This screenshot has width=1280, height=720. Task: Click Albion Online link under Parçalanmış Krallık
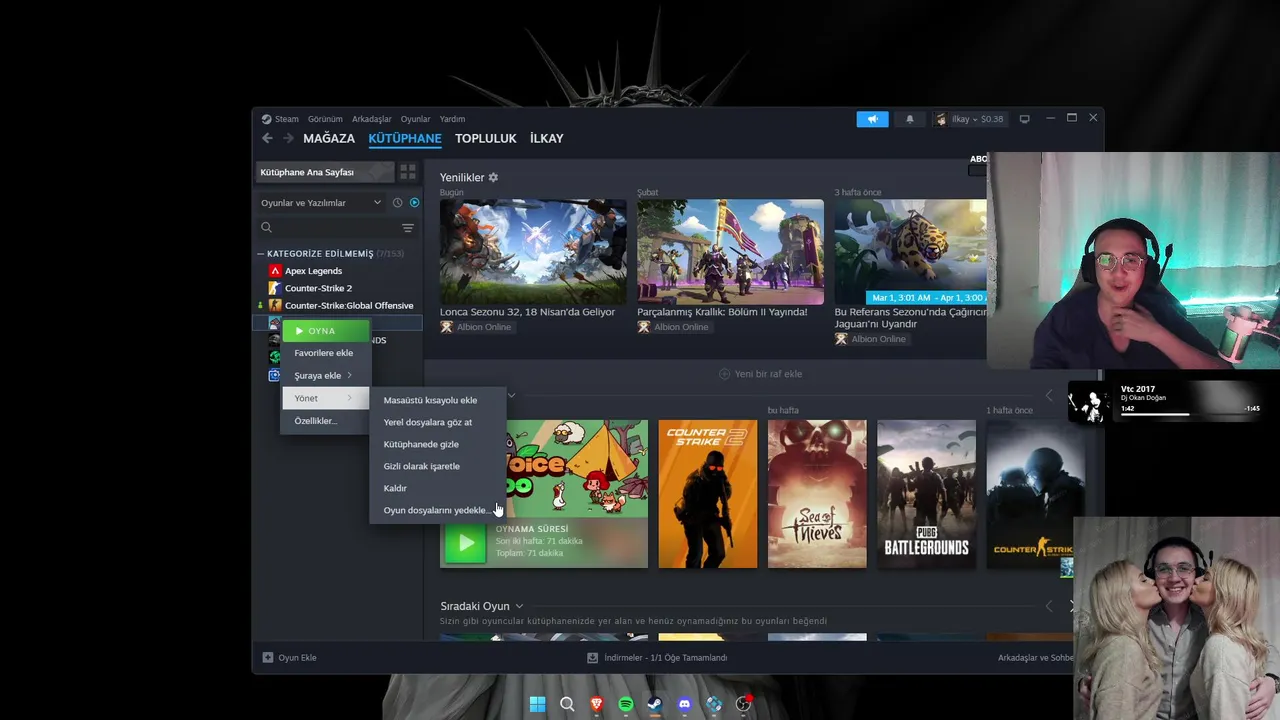coord(681,327)
